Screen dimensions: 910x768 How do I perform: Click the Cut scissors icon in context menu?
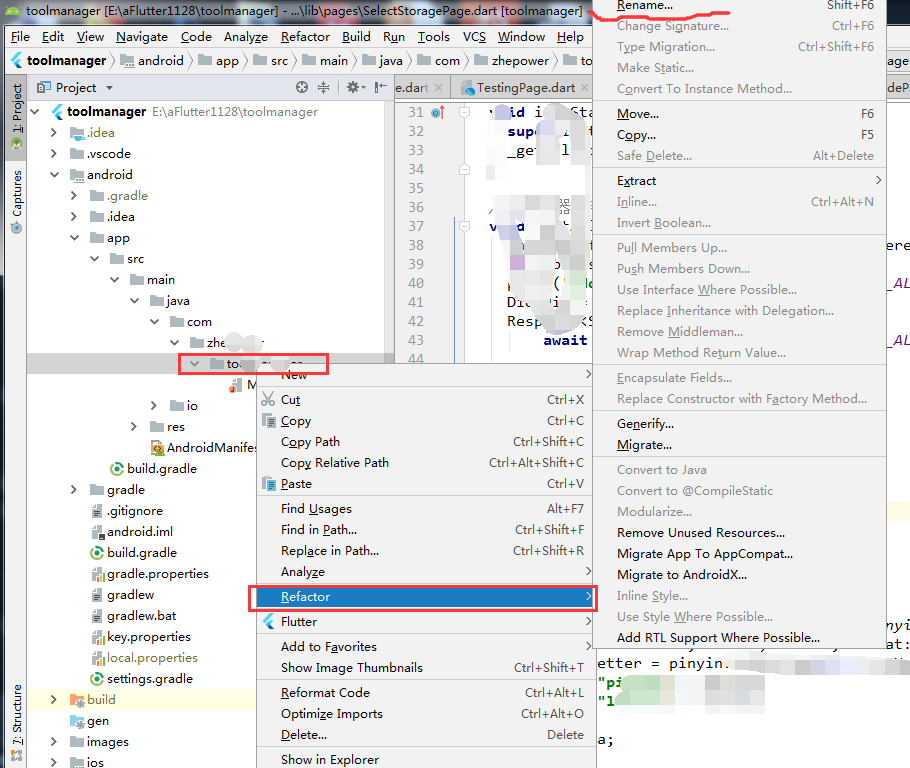268,399
